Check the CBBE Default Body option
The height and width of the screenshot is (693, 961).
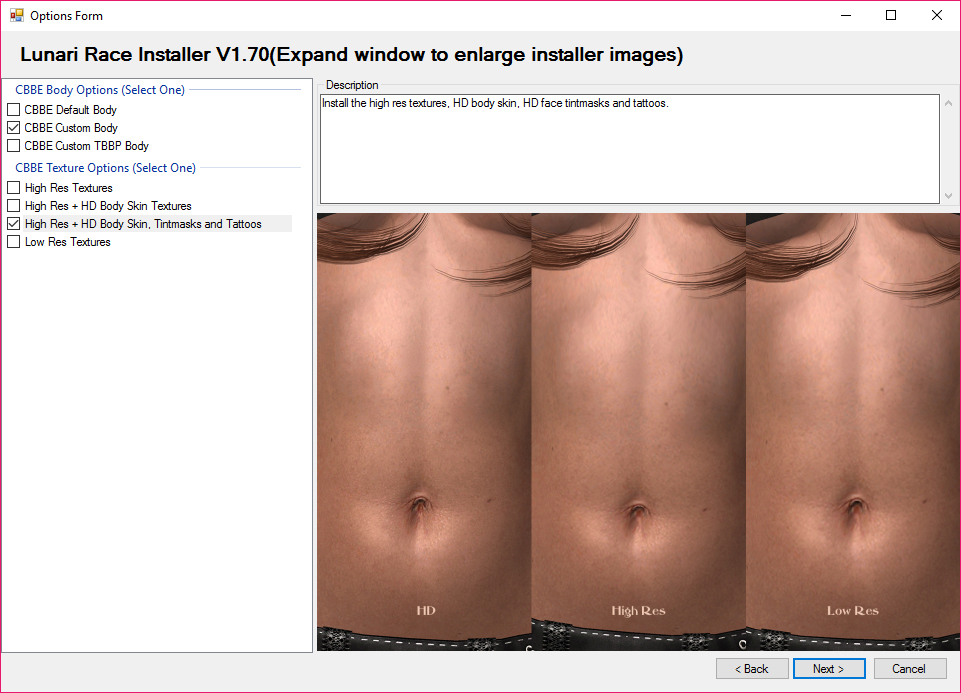[13, 110]
